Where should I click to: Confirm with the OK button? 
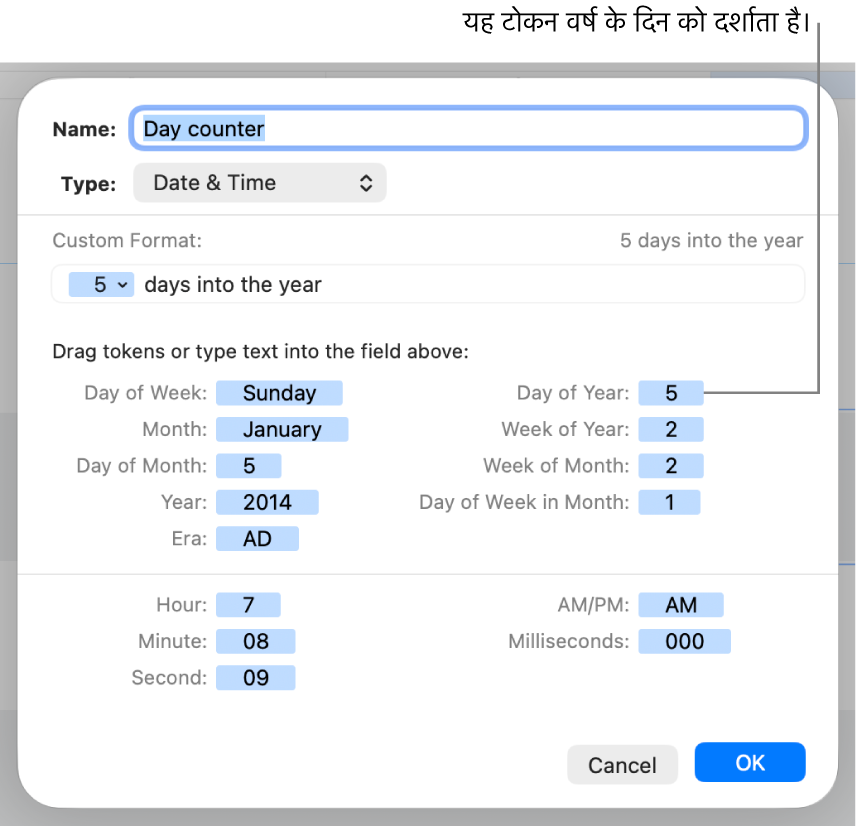point(750,763)
